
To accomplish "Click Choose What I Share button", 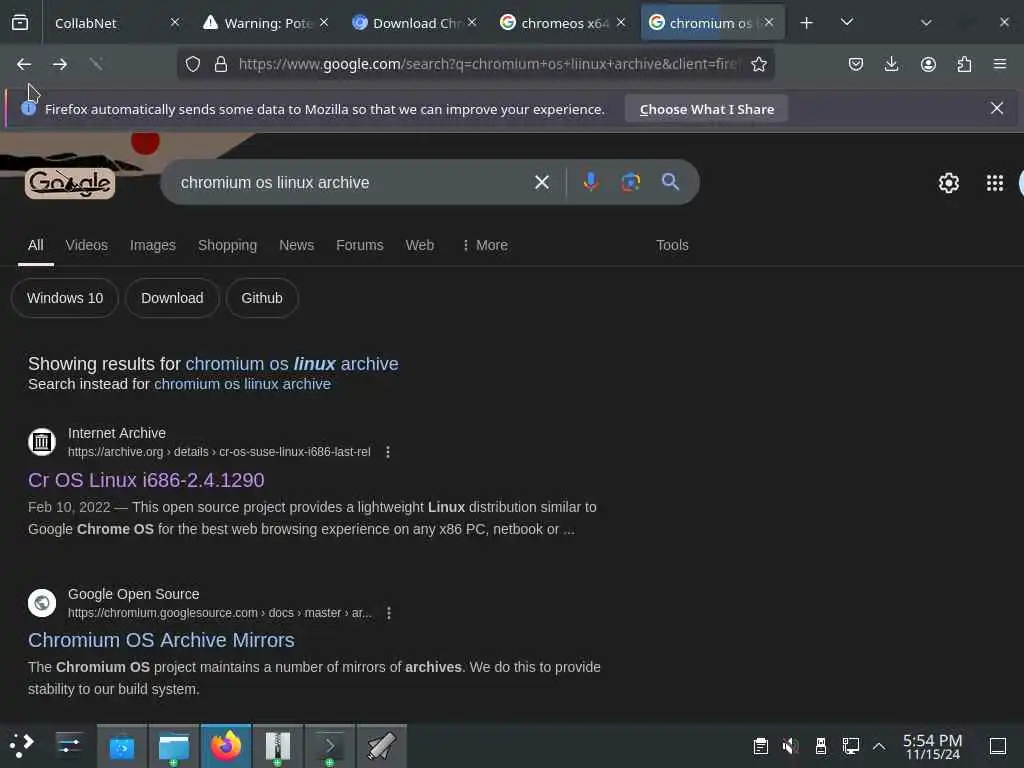I will pyautogui.click(x=707, y=109).
